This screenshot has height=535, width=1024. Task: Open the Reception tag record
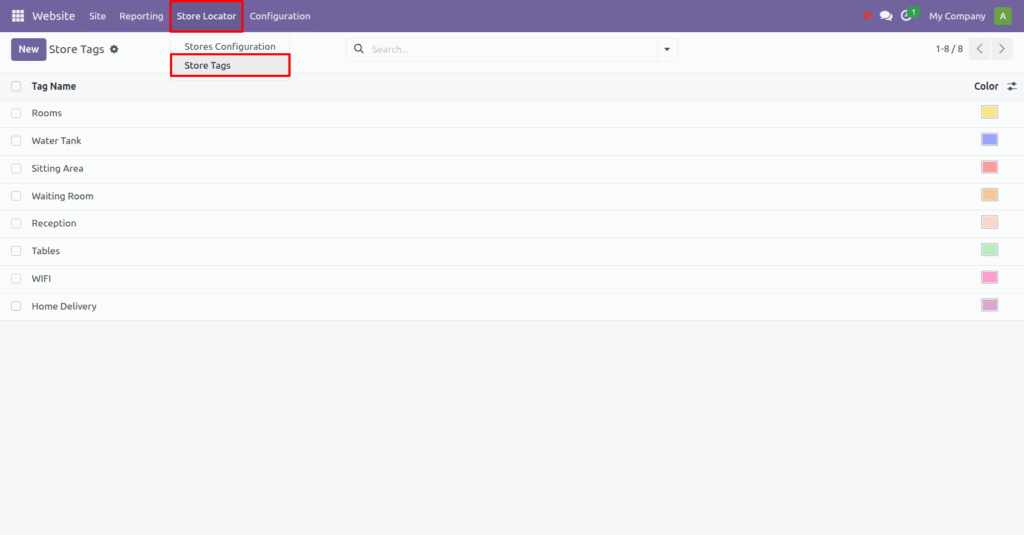point(54,223)
